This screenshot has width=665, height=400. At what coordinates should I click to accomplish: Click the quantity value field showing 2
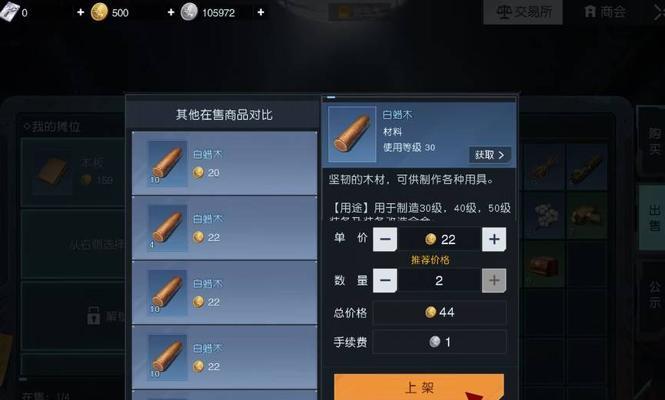[x=439, y=280]
